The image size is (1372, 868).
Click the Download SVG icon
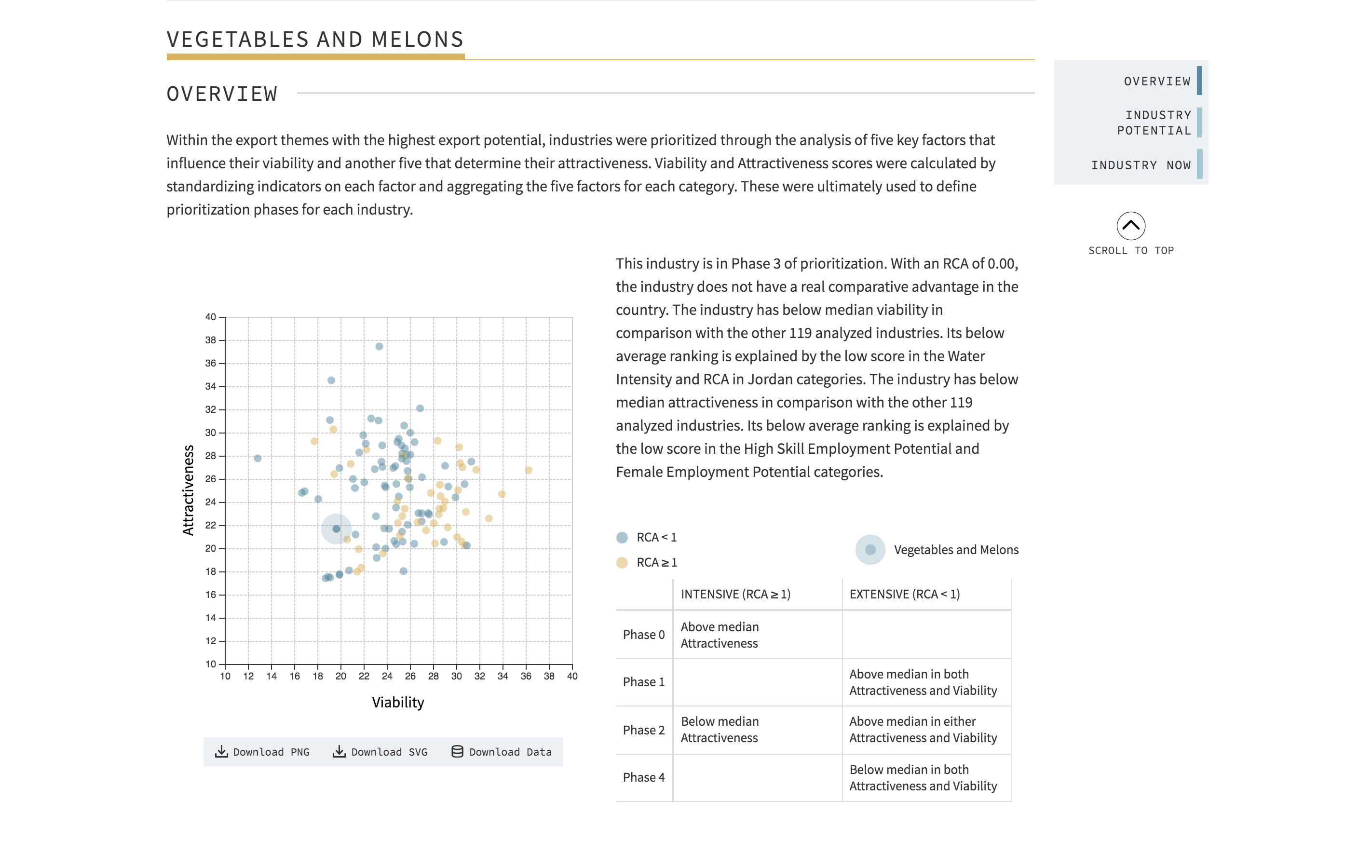[x=340, y=752]
